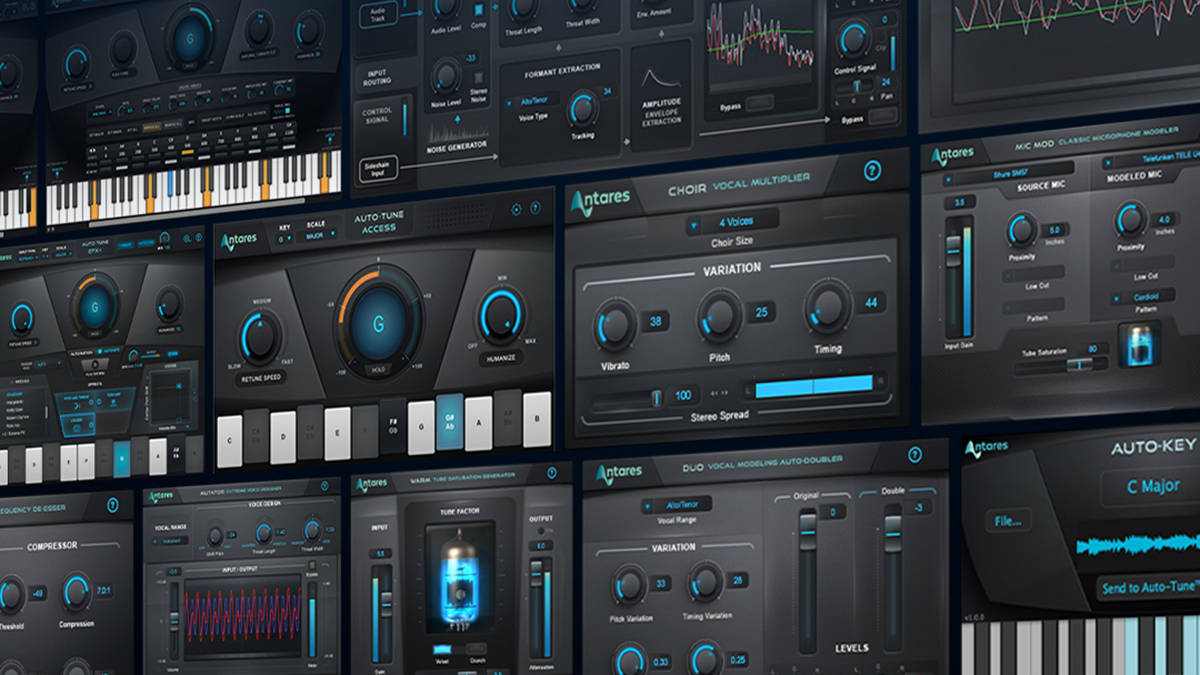Toggle the B key in Auto-Tune Access
This screenshot has height=675, width=1200.
[537, 419]
